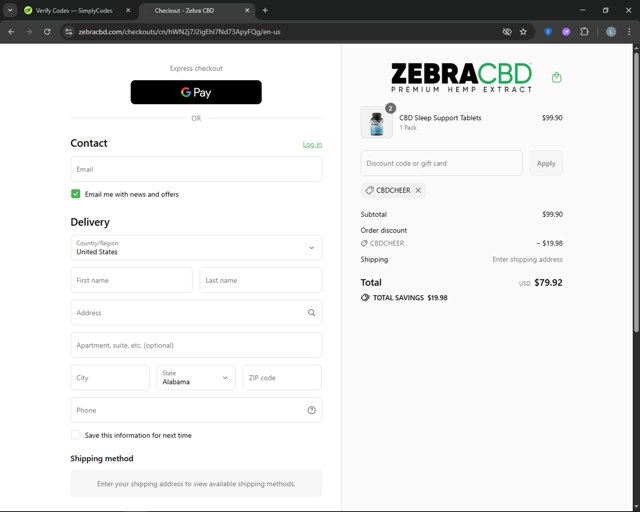
Task: Open the purple round extension icon
Action: (566, 32)
